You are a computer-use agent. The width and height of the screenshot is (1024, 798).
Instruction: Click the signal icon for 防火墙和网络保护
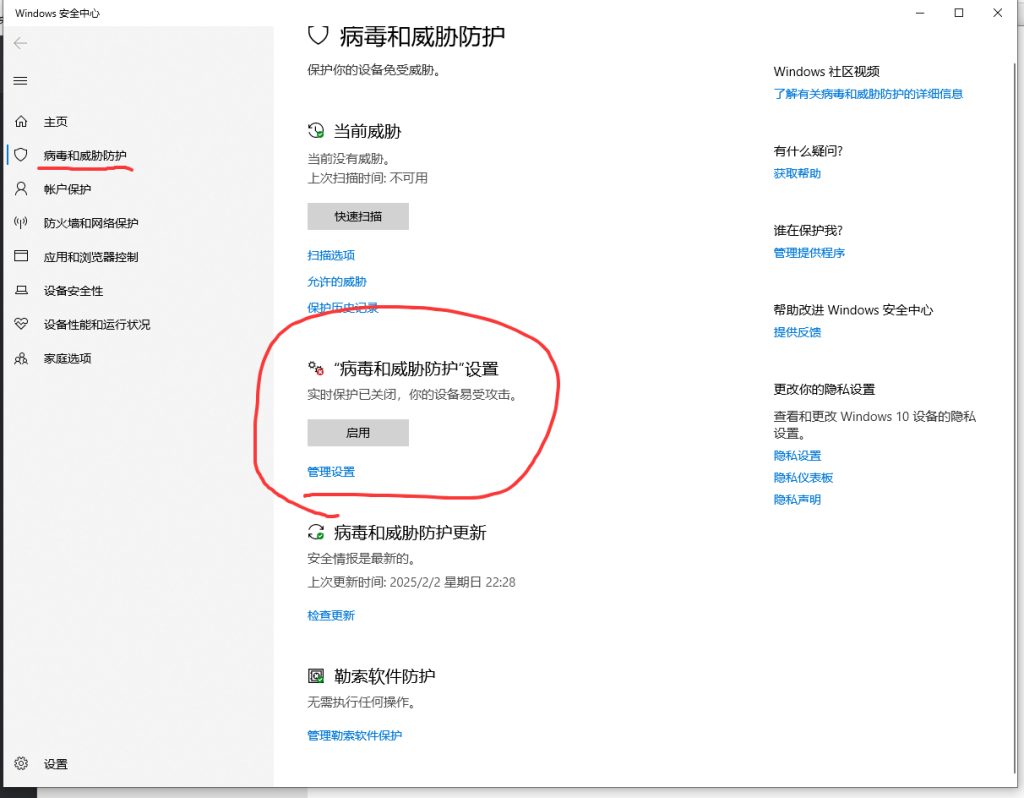[x=21, y=223]
